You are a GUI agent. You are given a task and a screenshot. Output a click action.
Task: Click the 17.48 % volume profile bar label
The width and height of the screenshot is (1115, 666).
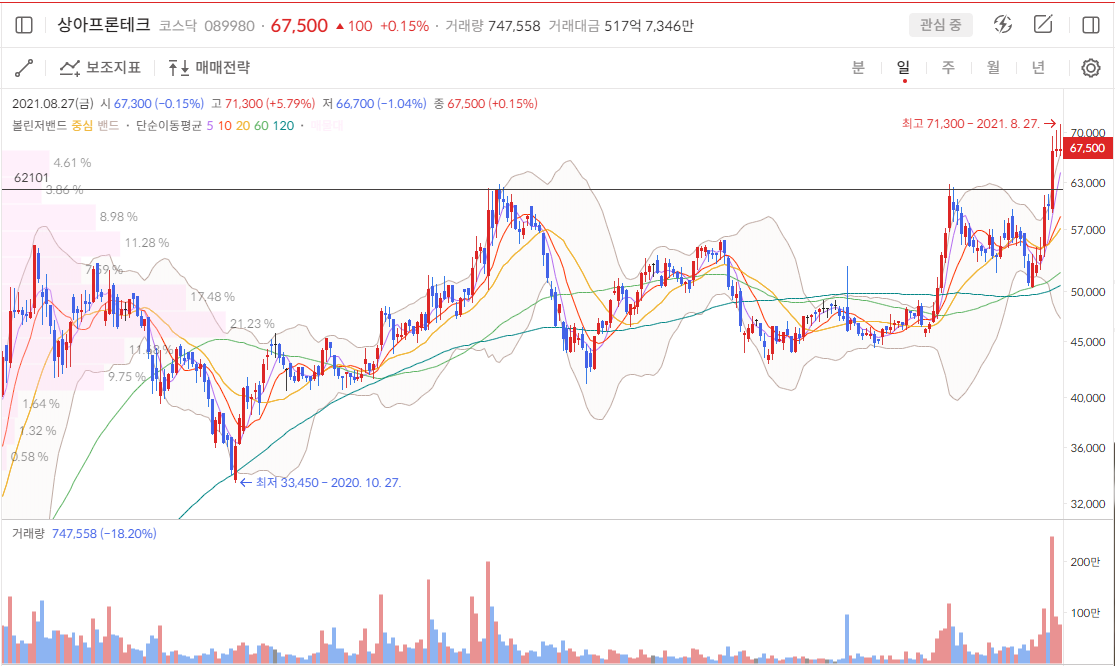212,296
